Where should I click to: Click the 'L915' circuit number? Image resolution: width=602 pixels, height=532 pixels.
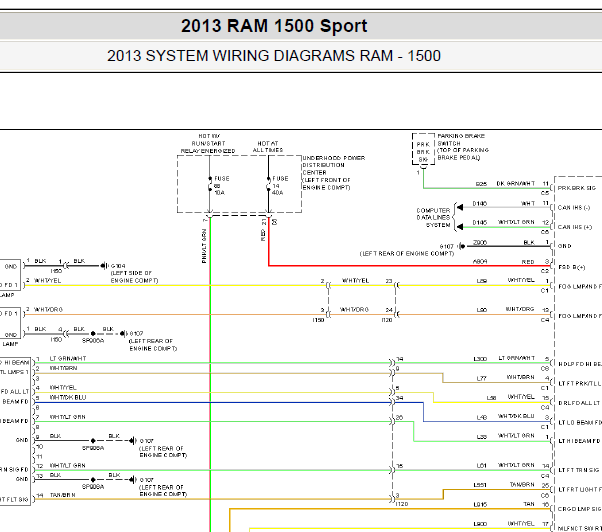[480, 504]
